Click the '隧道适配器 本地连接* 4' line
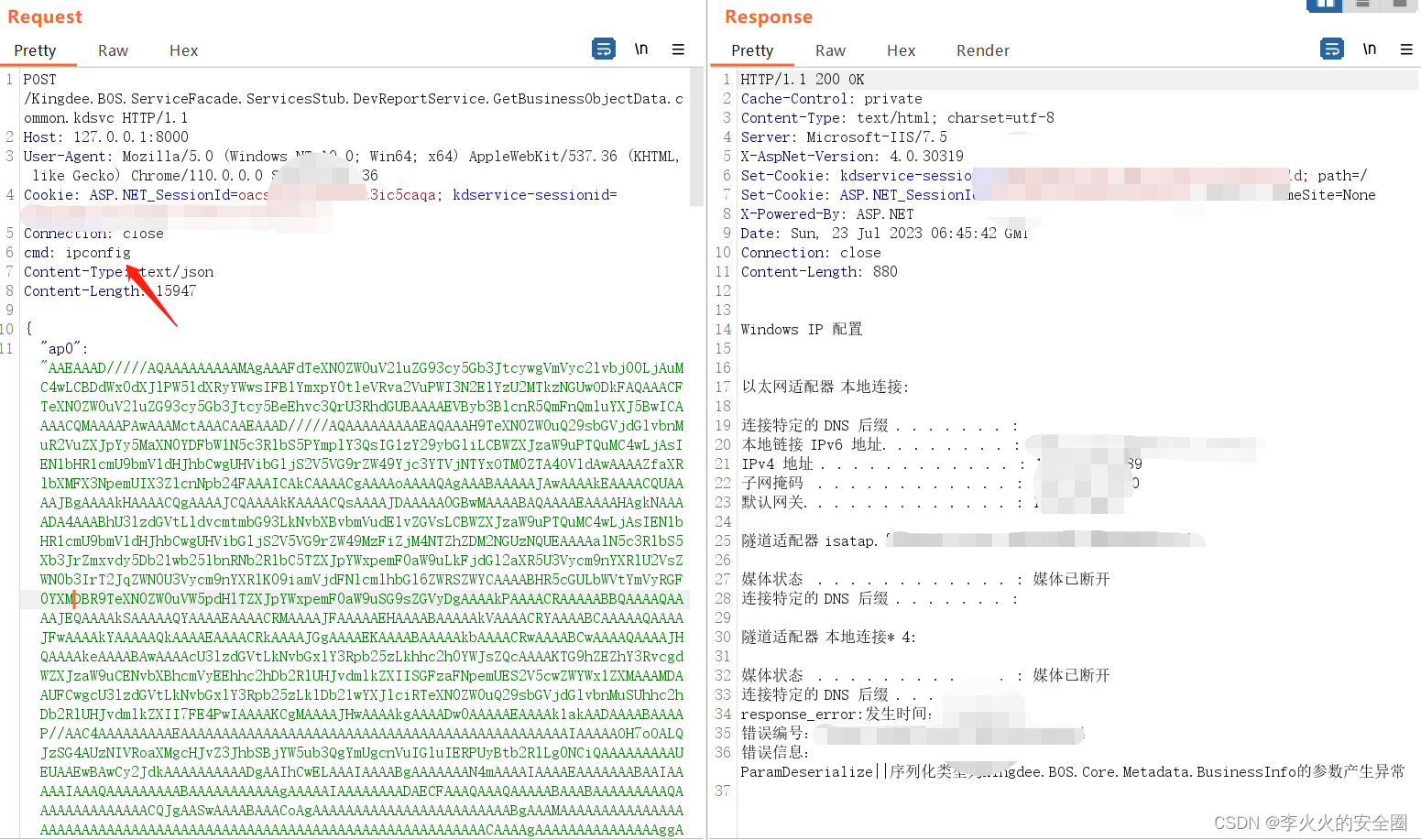 [x=828, y=638]
